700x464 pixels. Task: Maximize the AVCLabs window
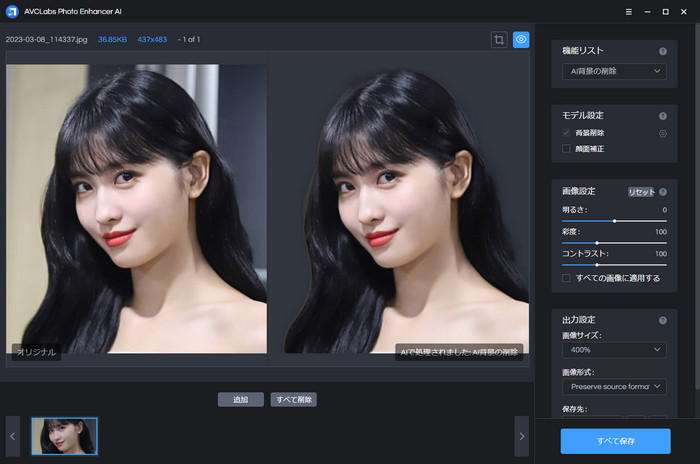pyautogui.click(x=665, y=12)
